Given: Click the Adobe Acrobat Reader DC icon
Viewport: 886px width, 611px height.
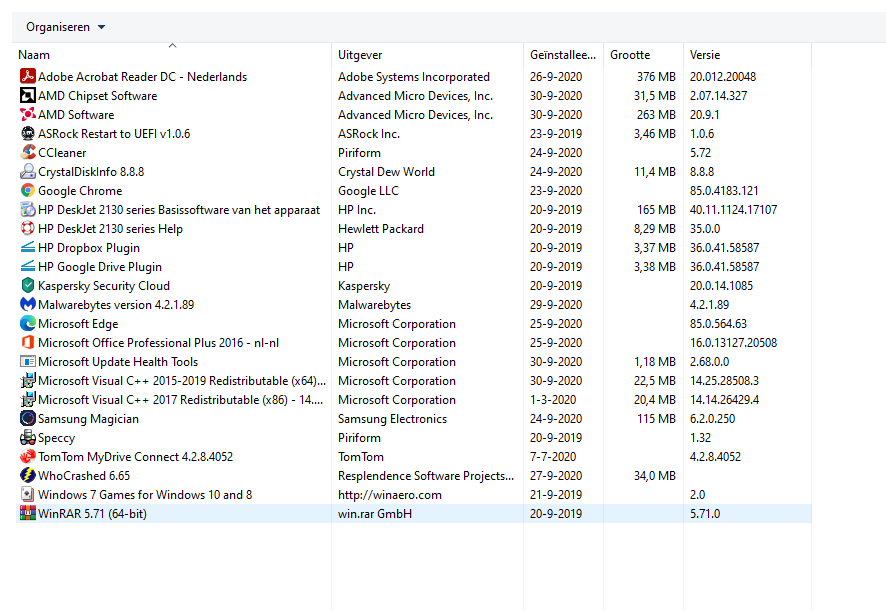Looking at the screenshot, I should (28, 76).
